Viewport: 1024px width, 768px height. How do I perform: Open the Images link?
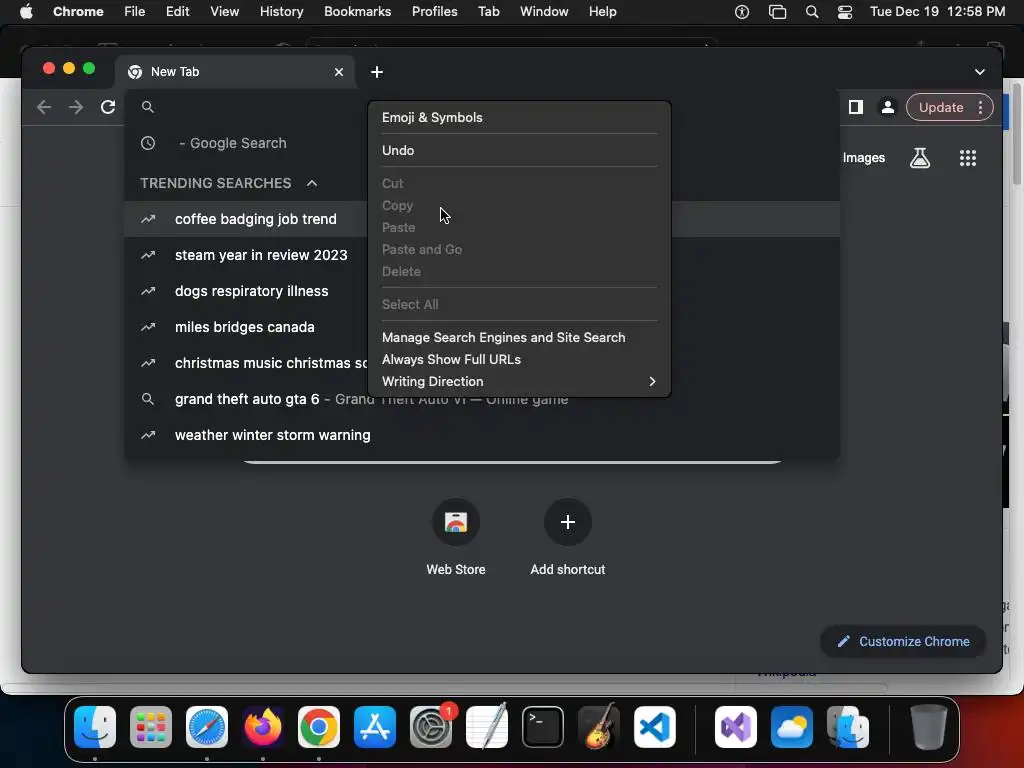pos(863,157)
